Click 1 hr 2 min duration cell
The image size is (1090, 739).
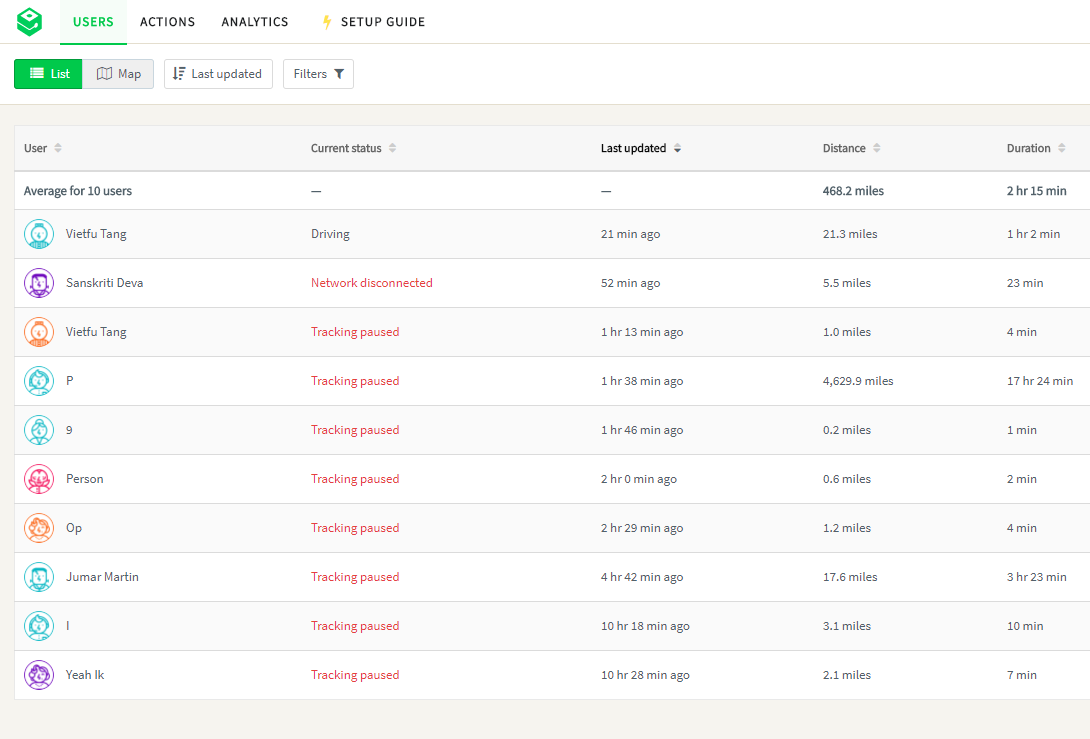(1034, 234)
